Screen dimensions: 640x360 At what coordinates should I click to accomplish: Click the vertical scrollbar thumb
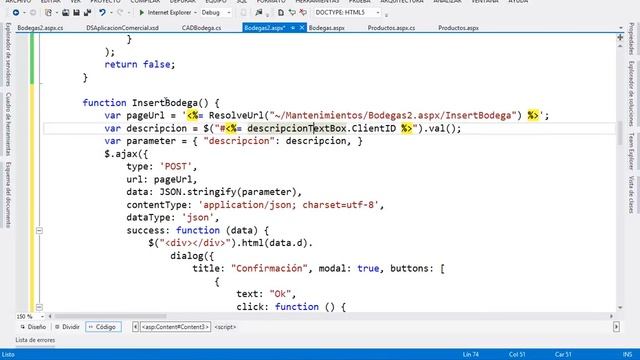coord(620,133)
